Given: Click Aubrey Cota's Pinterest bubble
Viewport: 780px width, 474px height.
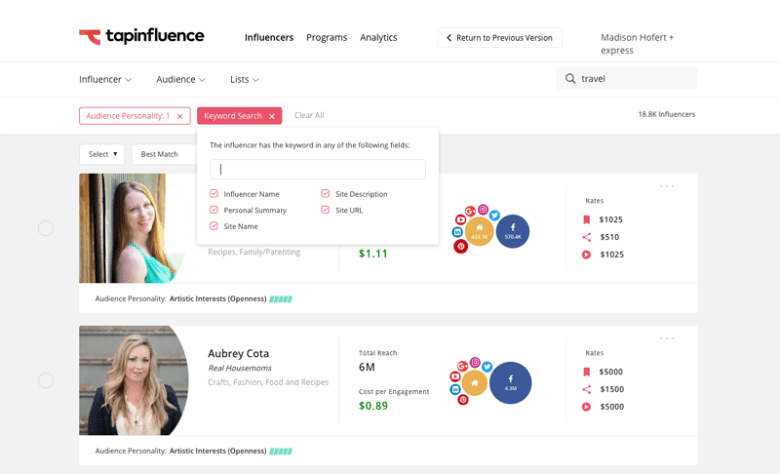Looking at the screenshot, I should click(x=463, y=399).
